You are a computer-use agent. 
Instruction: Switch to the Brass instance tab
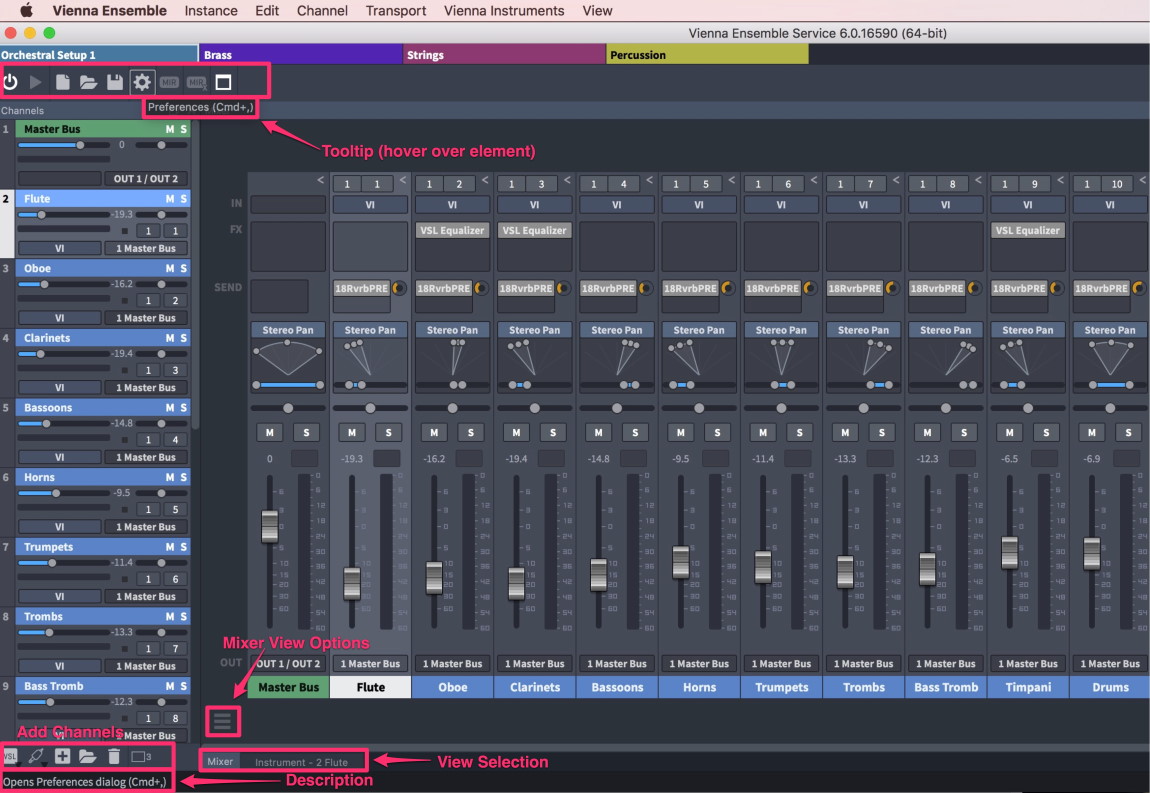(301, 54)
